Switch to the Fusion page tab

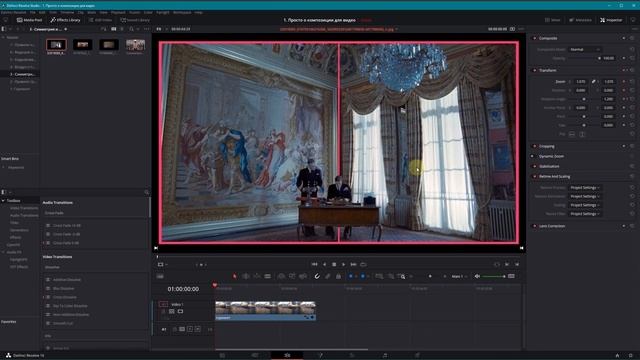click(x=320, y=356)
